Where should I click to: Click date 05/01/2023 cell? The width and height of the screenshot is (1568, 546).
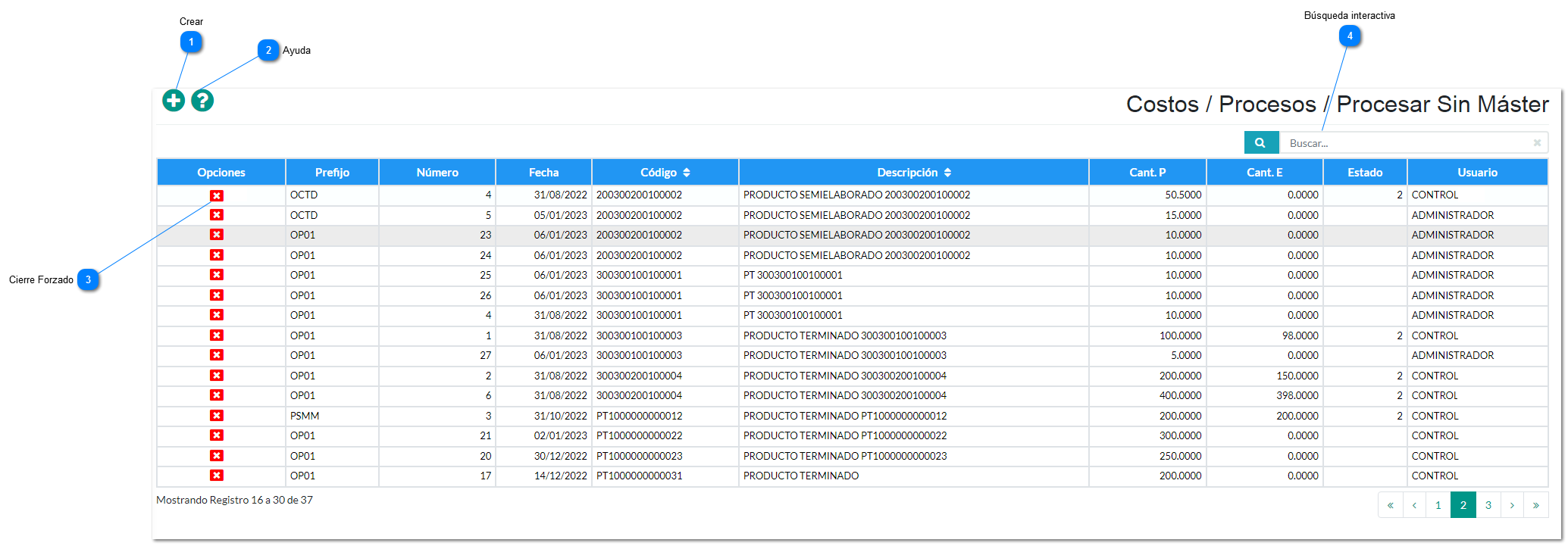(543, 215)
